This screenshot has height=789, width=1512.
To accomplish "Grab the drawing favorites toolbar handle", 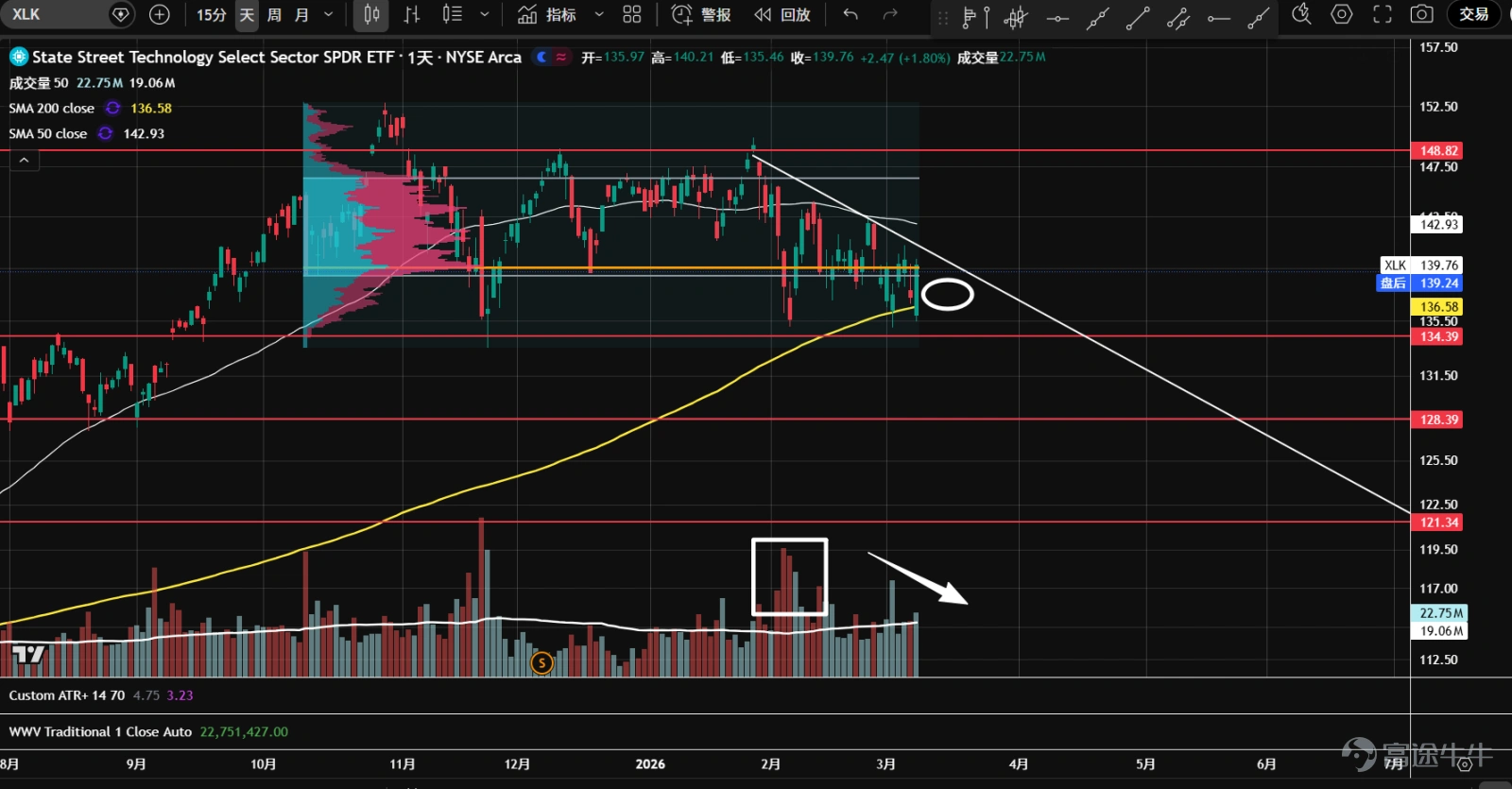I will point(942,17).
